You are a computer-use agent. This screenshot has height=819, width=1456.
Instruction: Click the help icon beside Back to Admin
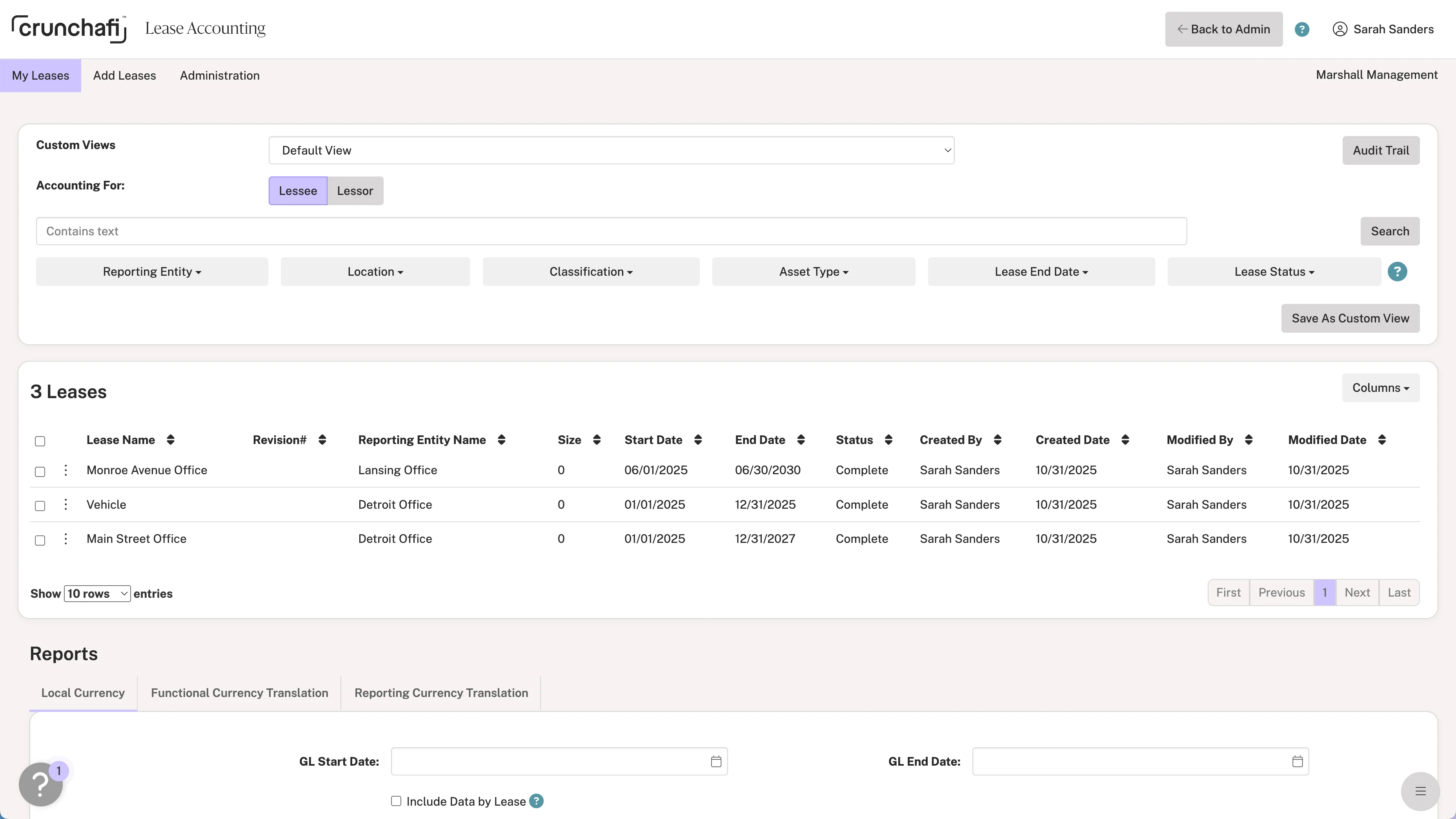point(1302,29)
